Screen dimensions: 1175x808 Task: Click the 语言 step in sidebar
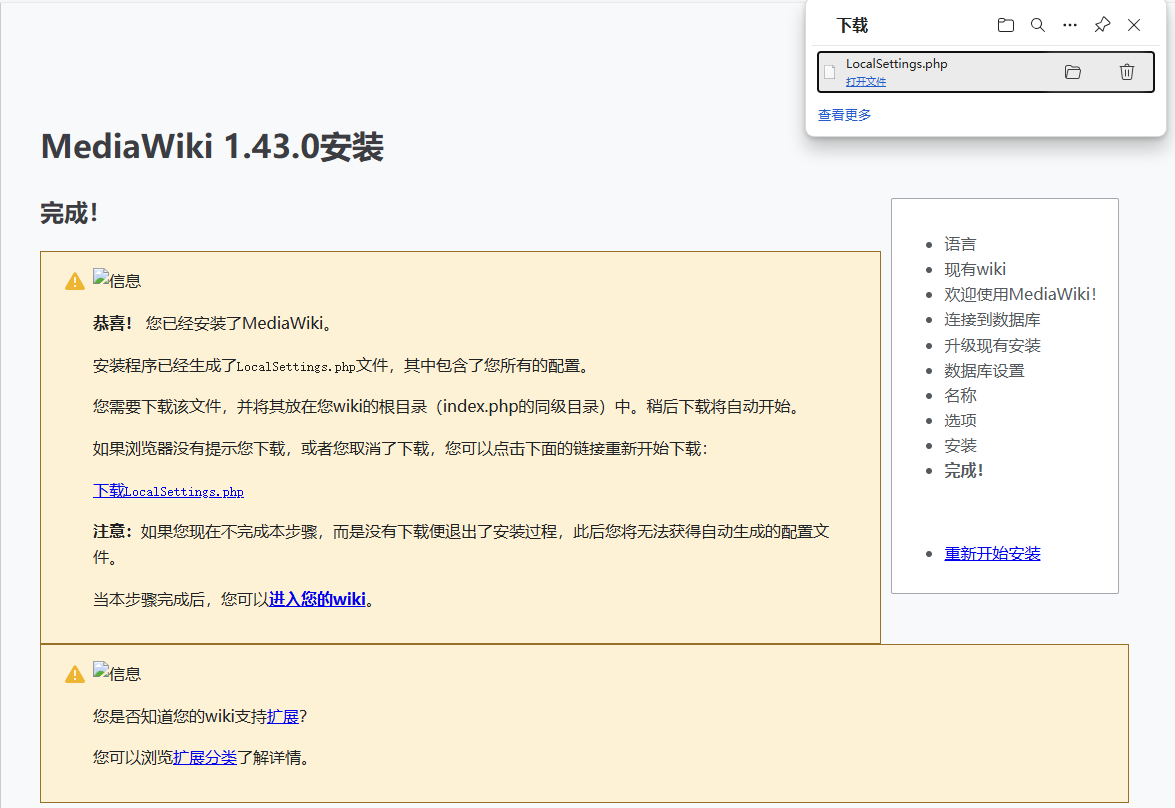pyautogui.click(x=960, y=244)
